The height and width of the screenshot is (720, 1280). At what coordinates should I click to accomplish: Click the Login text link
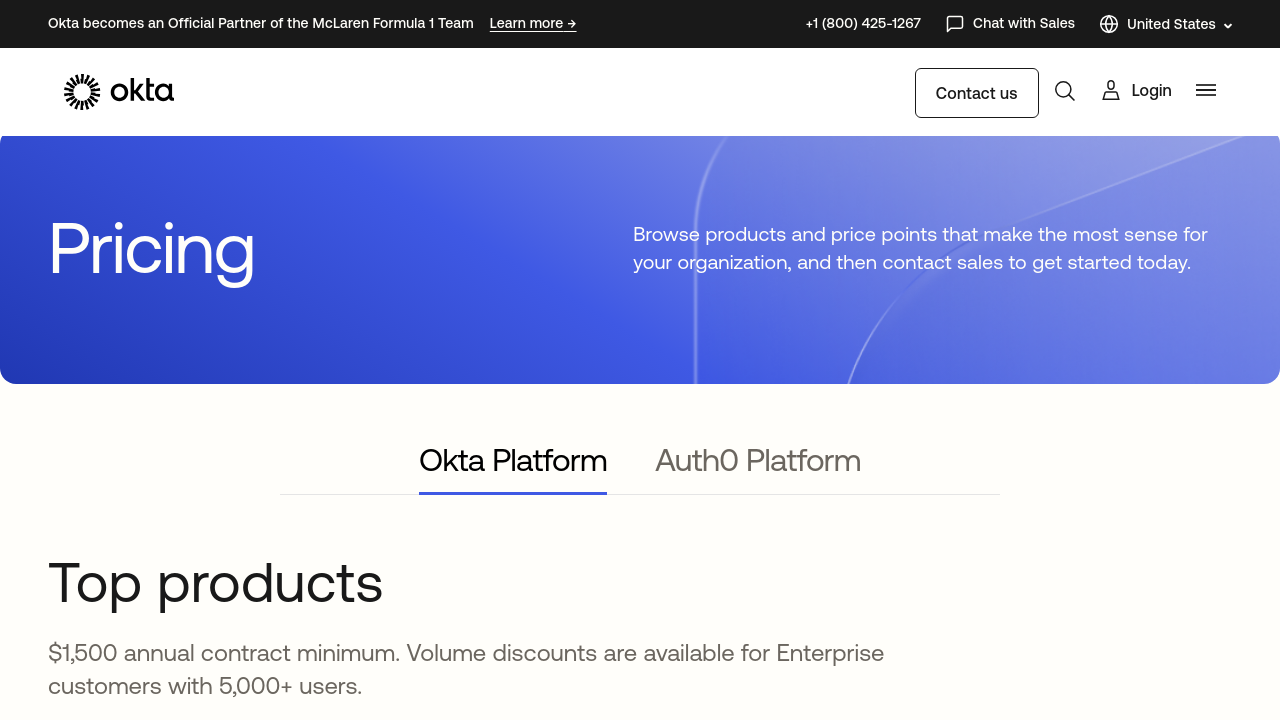[x=1151, y=91]
